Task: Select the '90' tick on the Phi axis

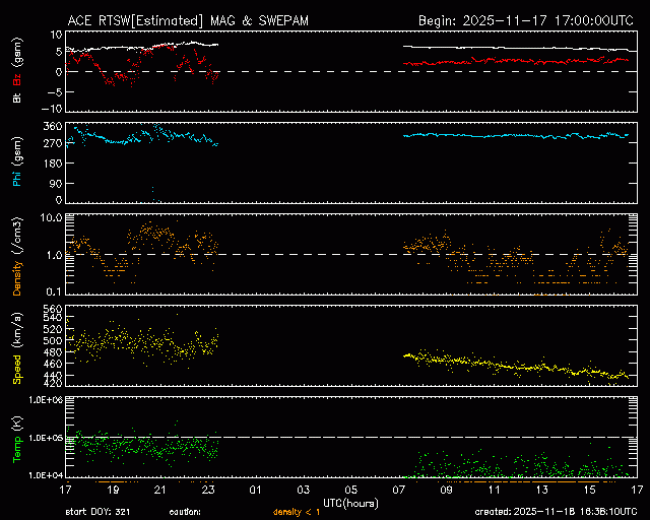Action: click(56, 183)
